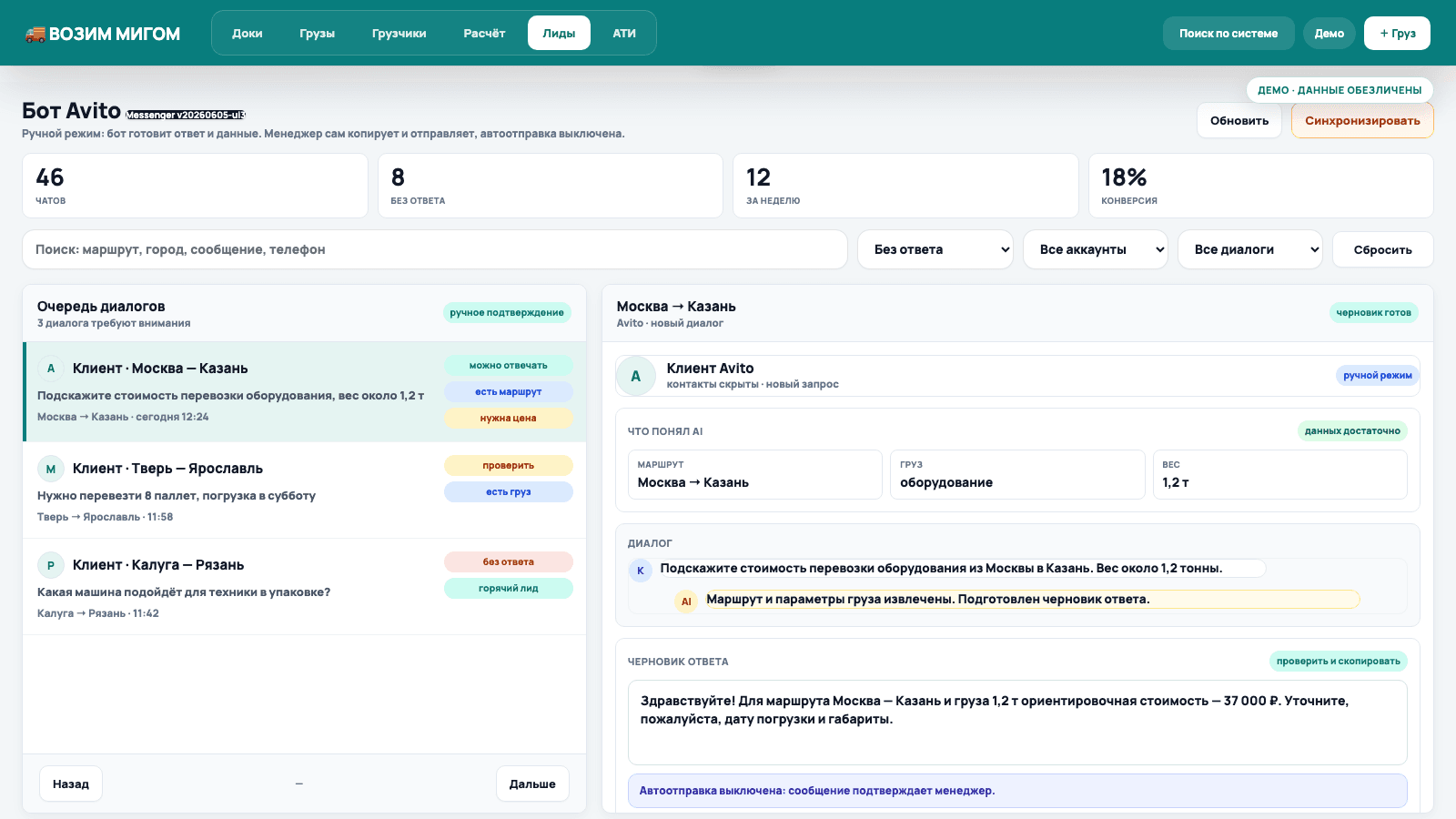
Task: Click the draft reply text area
Action: pyautogui.click(x=1017, y=723)
